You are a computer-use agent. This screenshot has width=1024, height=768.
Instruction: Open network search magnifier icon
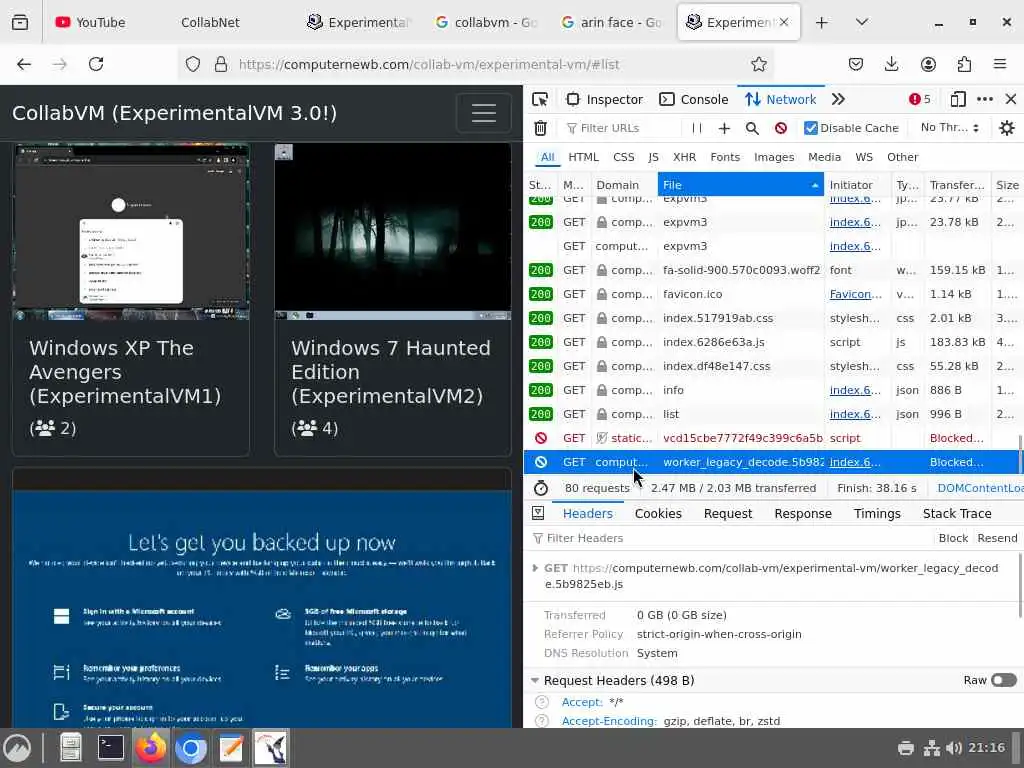coord(752,128)
